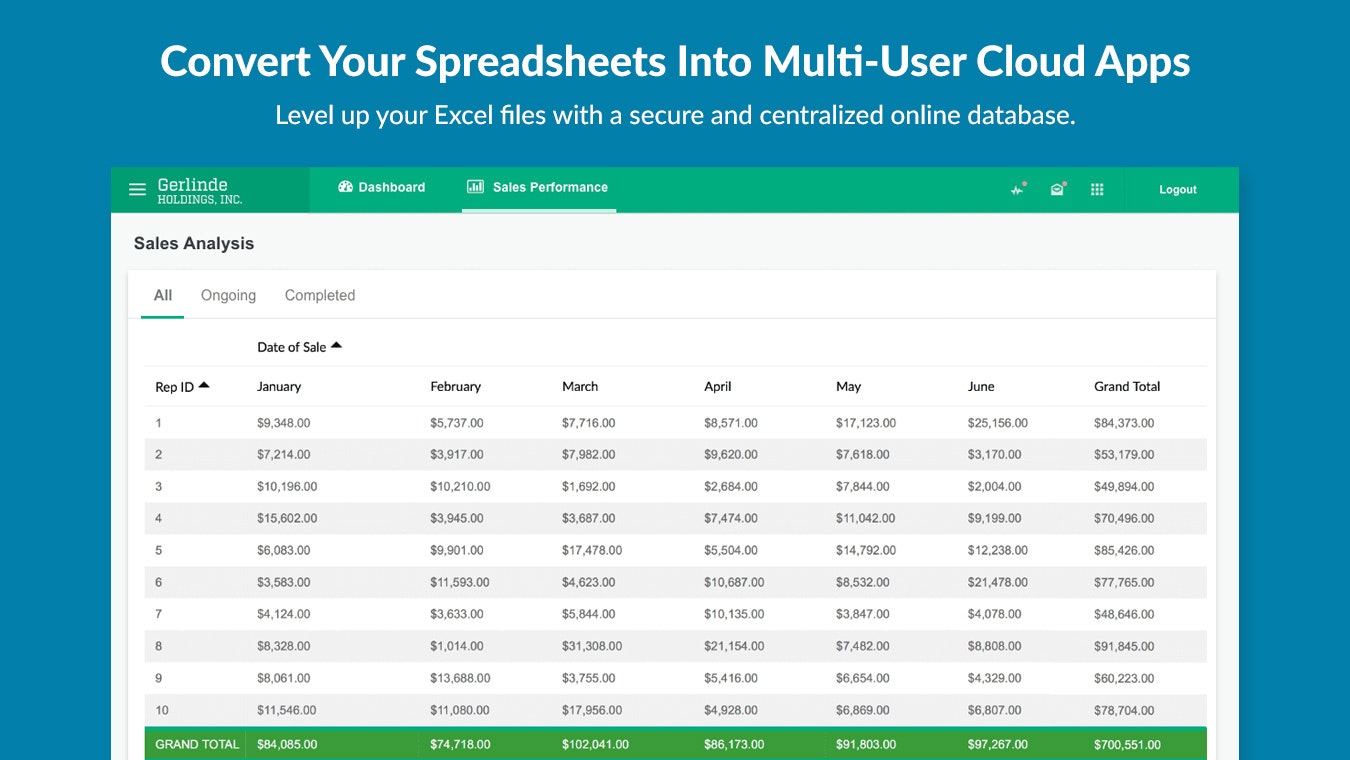Open the apps grid icon
The image size is (1350, 760).
click(1097, 189)
